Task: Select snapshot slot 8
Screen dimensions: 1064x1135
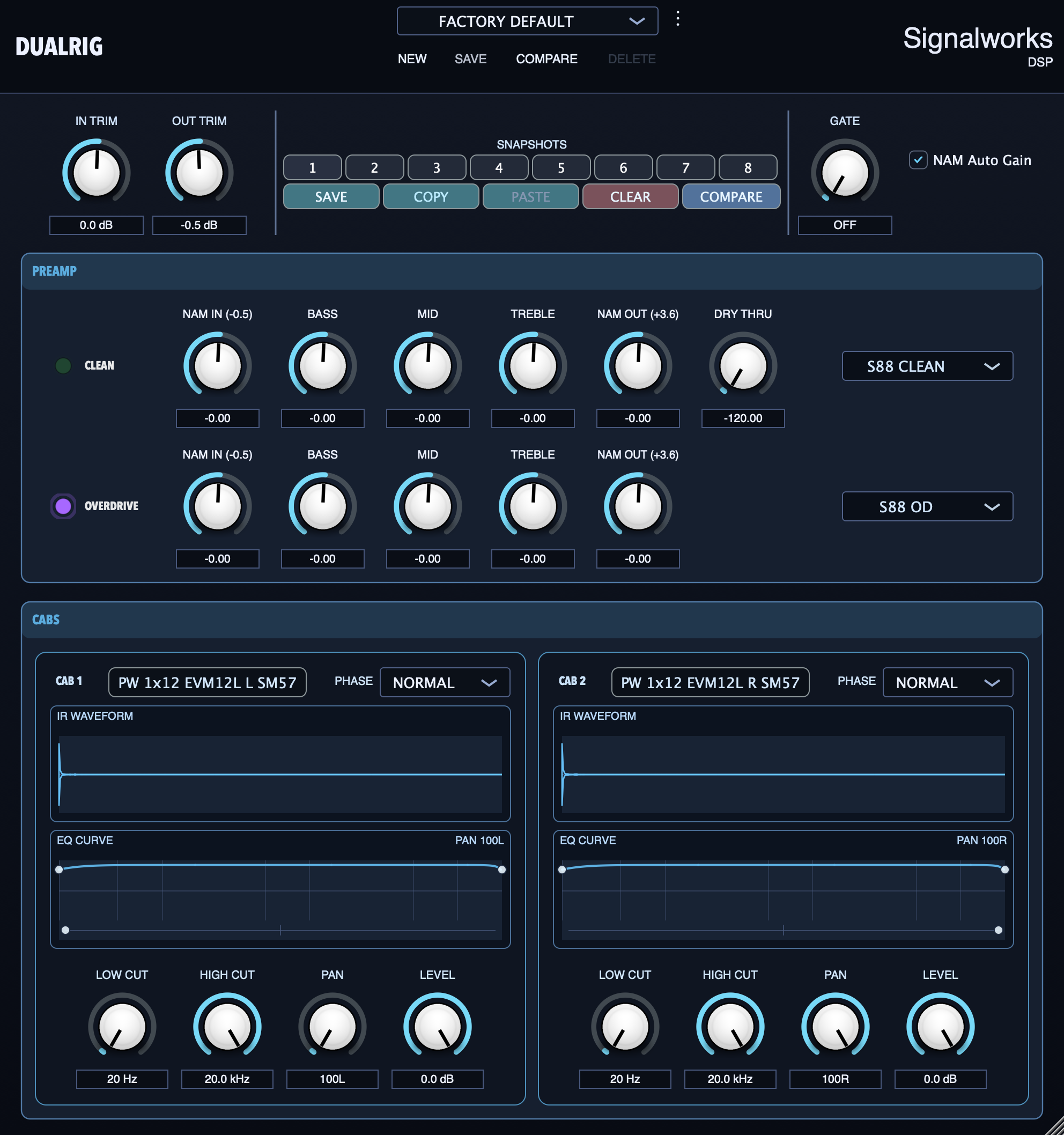Action: [748, 167]
